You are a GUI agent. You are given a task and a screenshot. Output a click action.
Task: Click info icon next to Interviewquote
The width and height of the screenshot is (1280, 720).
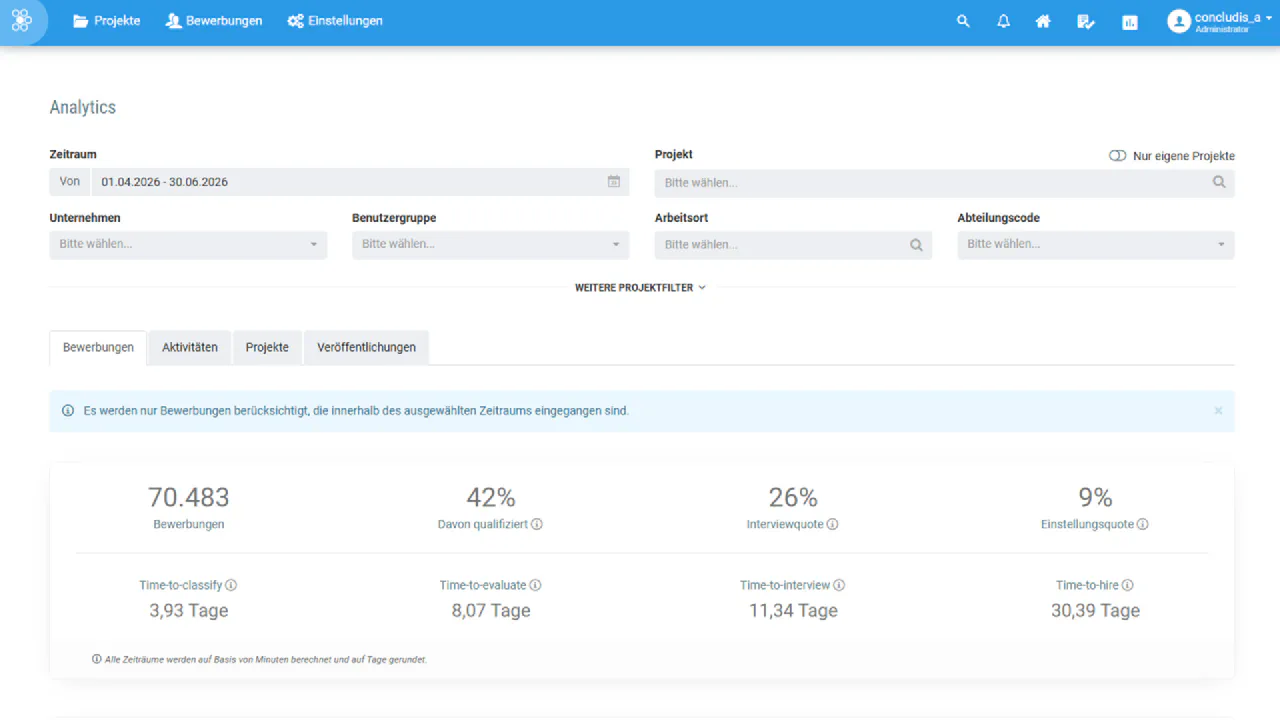(832, 524)
